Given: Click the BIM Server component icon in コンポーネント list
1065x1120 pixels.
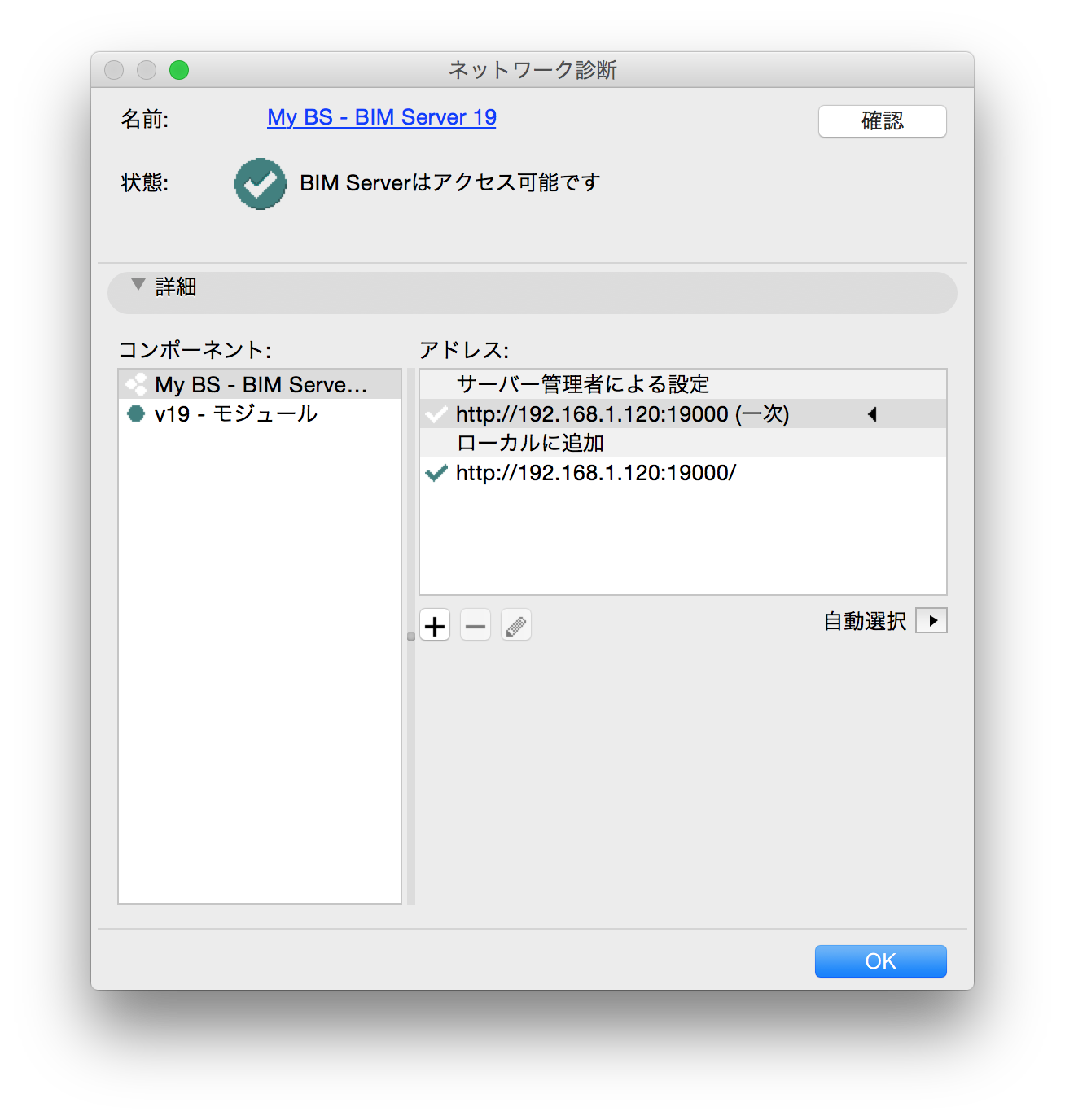Looking at the screenshot, I should click(135, 383).
